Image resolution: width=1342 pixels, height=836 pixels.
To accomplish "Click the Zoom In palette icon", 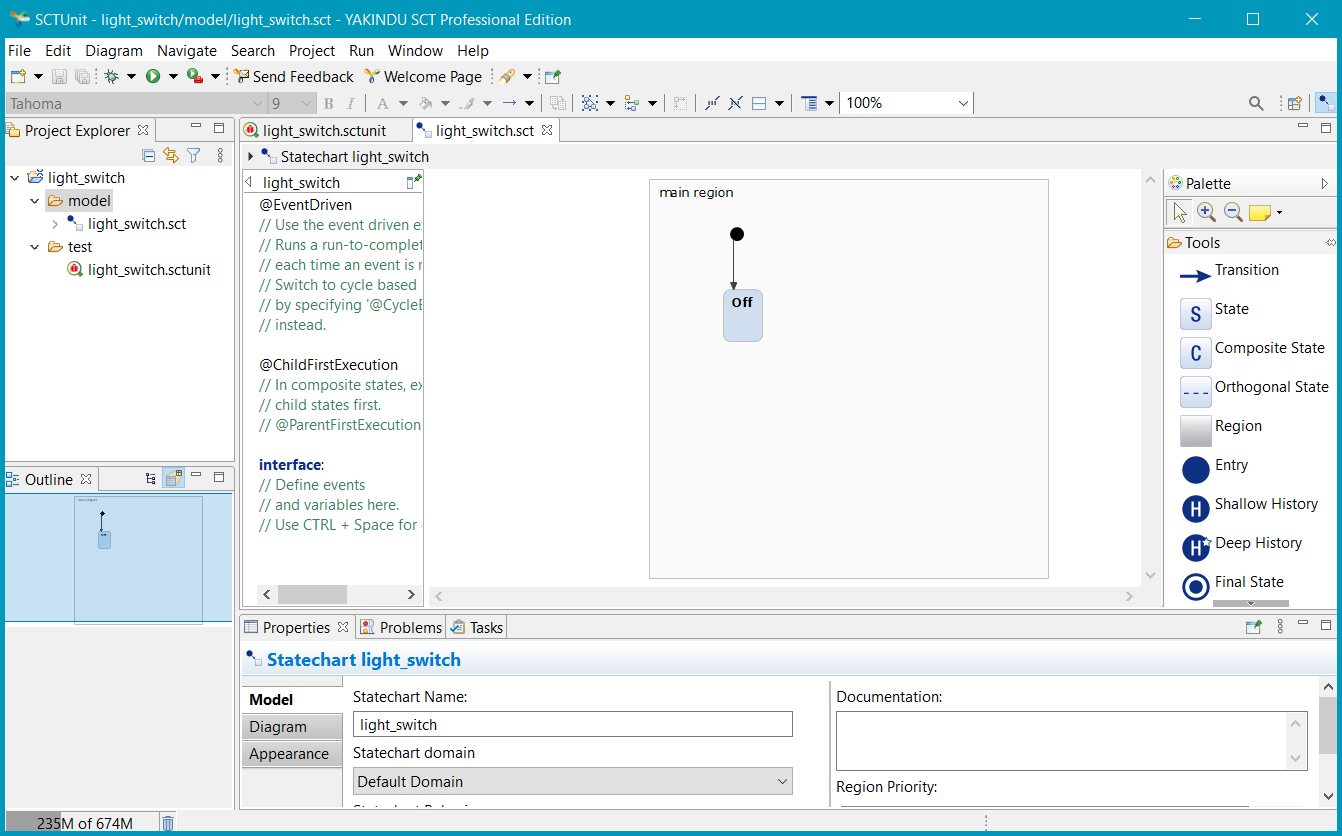I will pyautogui.click(x=1206, y=212).
